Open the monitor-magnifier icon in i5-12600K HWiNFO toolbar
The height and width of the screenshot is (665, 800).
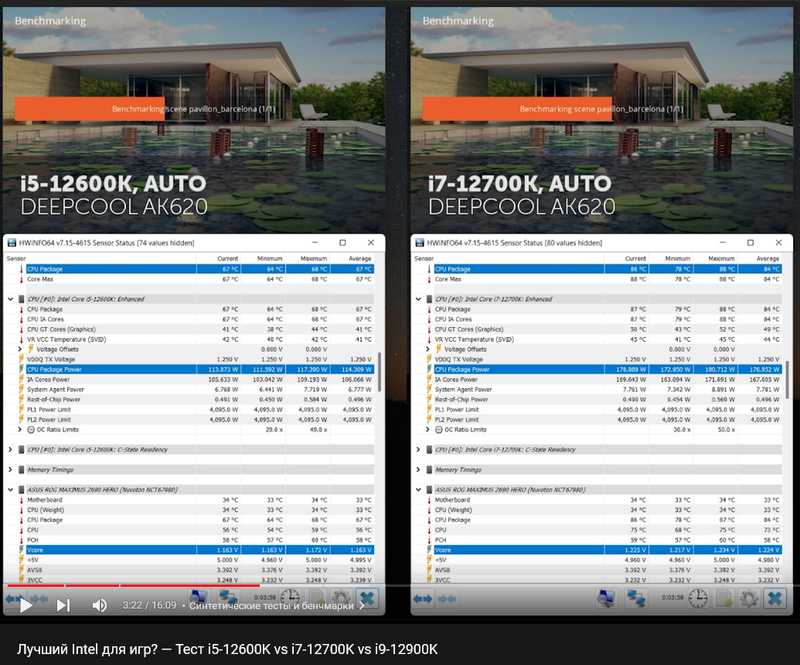click(198, 597)
